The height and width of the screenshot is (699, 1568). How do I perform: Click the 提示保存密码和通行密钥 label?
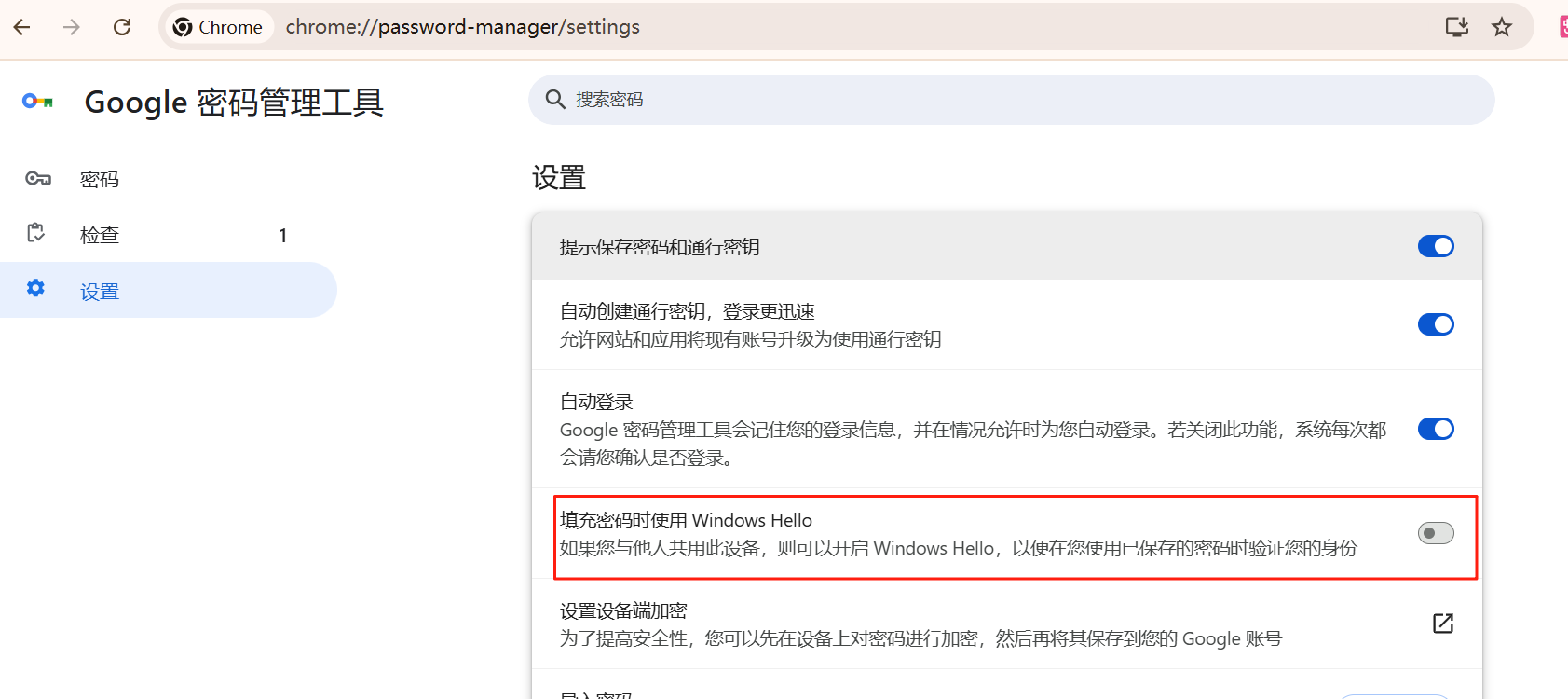pos(660,247)
